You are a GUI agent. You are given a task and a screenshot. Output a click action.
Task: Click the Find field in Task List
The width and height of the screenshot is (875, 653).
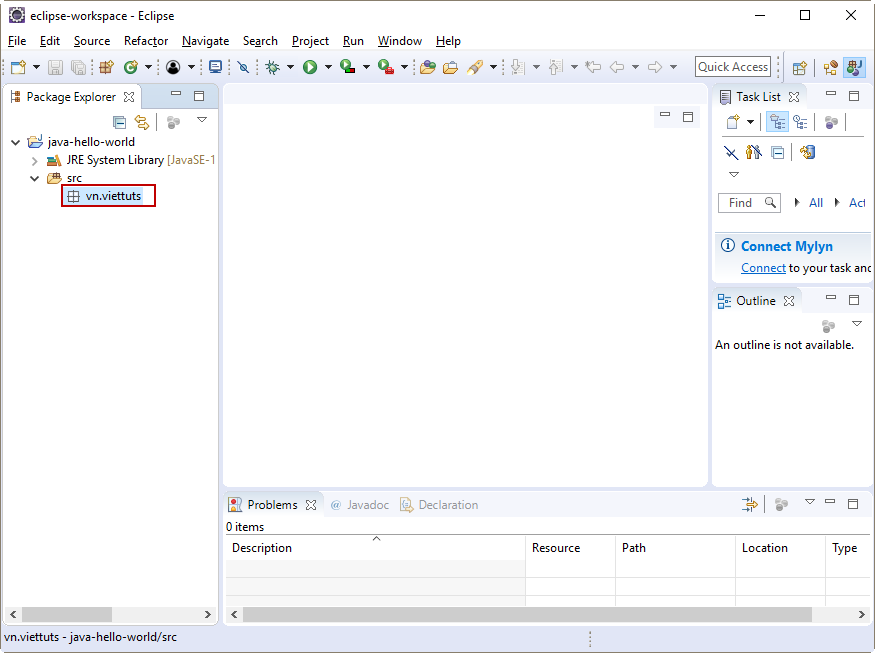(x=749, y=203)
